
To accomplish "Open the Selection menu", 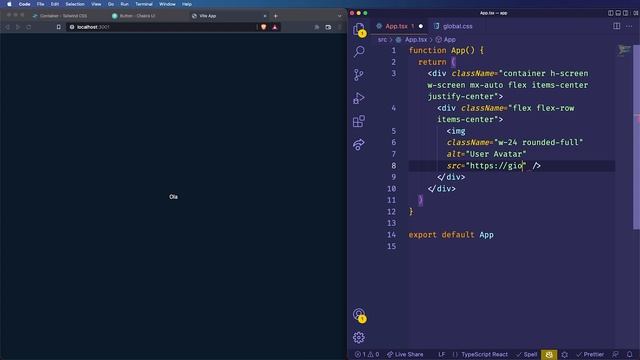I will coord(75,4).
